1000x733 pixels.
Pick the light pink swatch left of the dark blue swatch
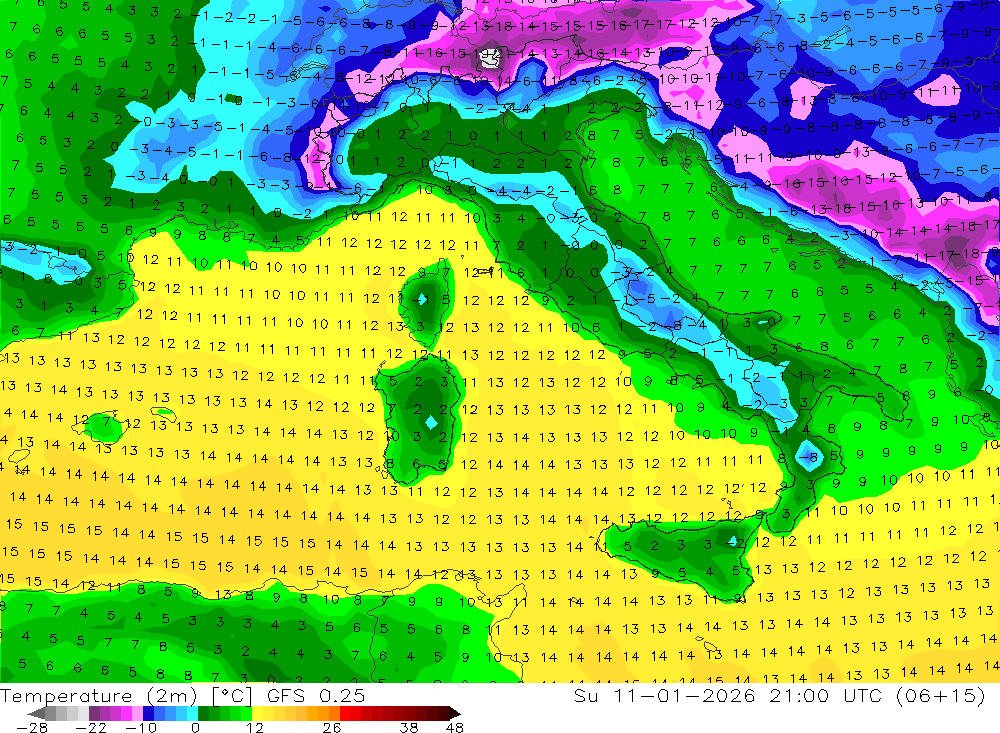pyautogui.click(x=137, y=713)
